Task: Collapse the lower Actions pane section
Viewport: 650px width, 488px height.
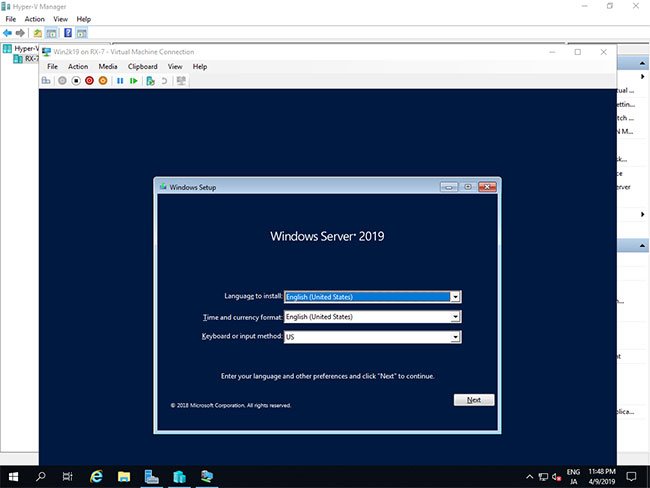Action: 642,245
